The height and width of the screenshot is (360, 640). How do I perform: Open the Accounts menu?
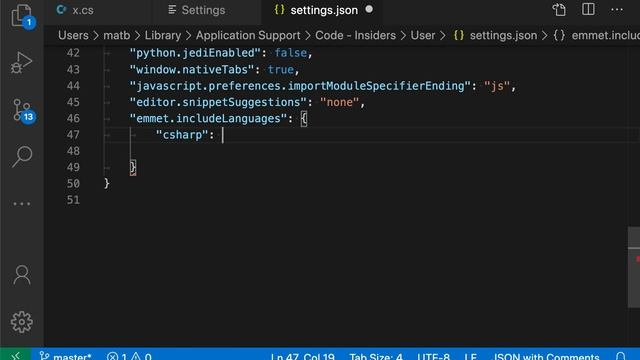coord(22,275)
